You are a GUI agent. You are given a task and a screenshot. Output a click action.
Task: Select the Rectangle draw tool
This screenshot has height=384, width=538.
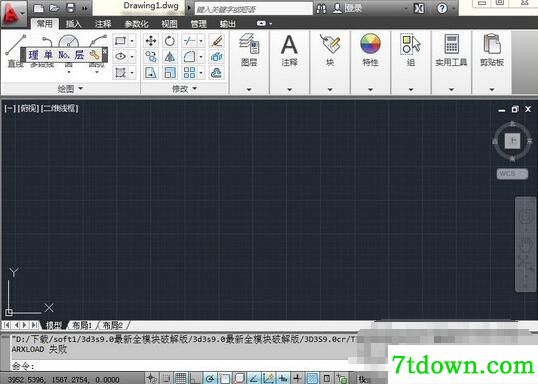[120, 41]
